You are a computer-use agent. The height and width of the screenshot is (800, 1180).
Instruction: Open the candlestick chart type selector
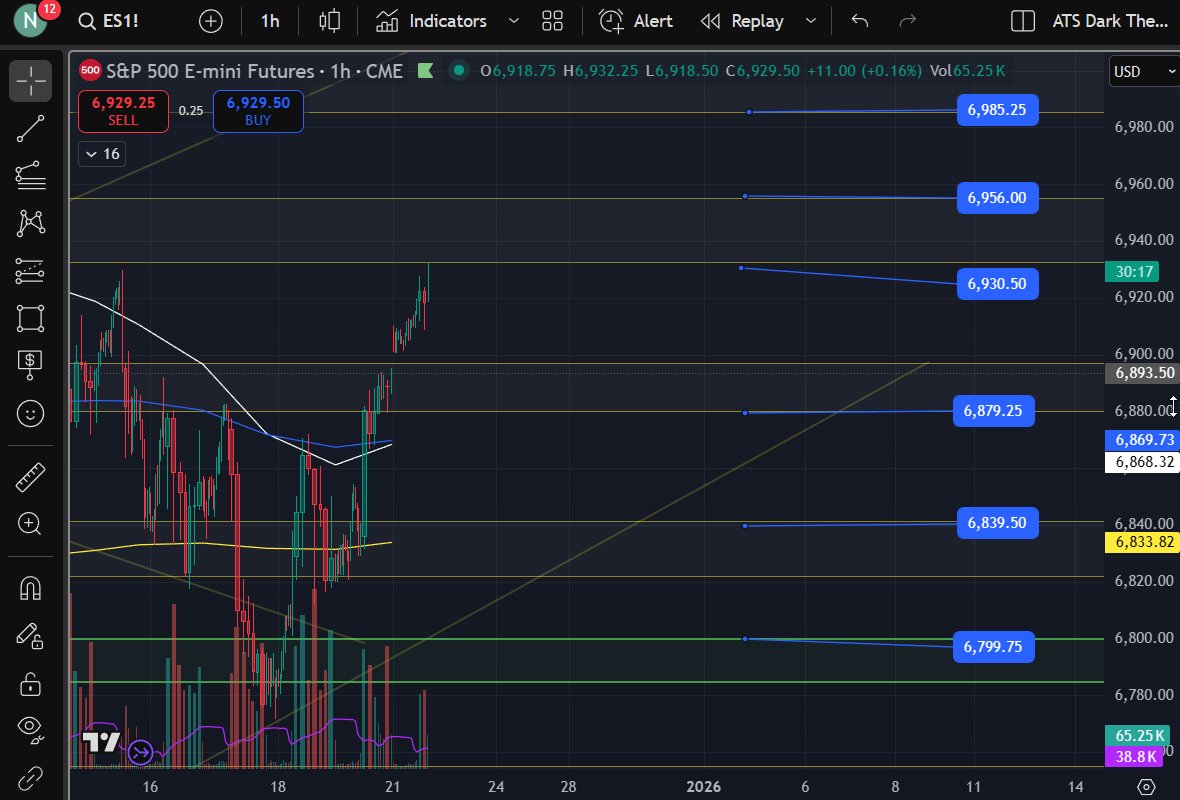[x=329, y=21]
